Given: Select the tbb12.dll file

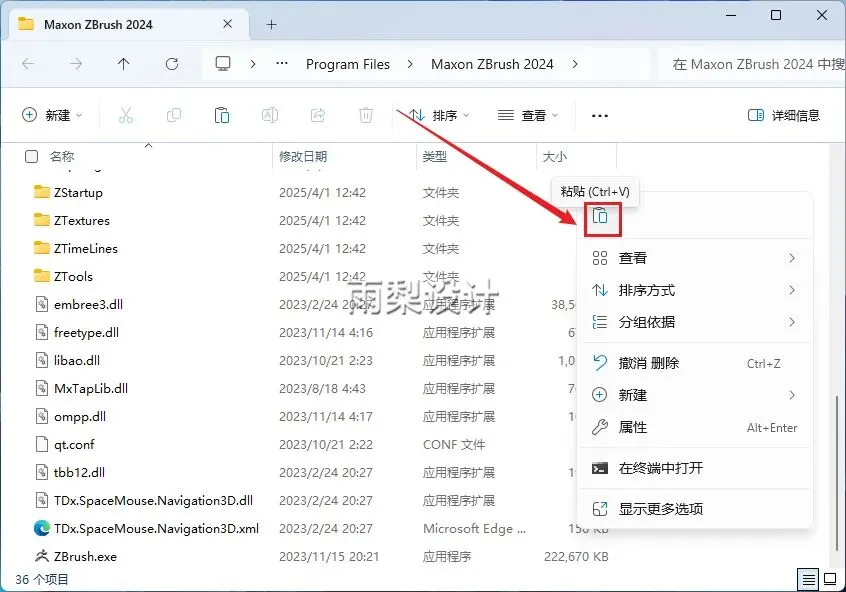Looking at the screenshot, I should 79,472.
